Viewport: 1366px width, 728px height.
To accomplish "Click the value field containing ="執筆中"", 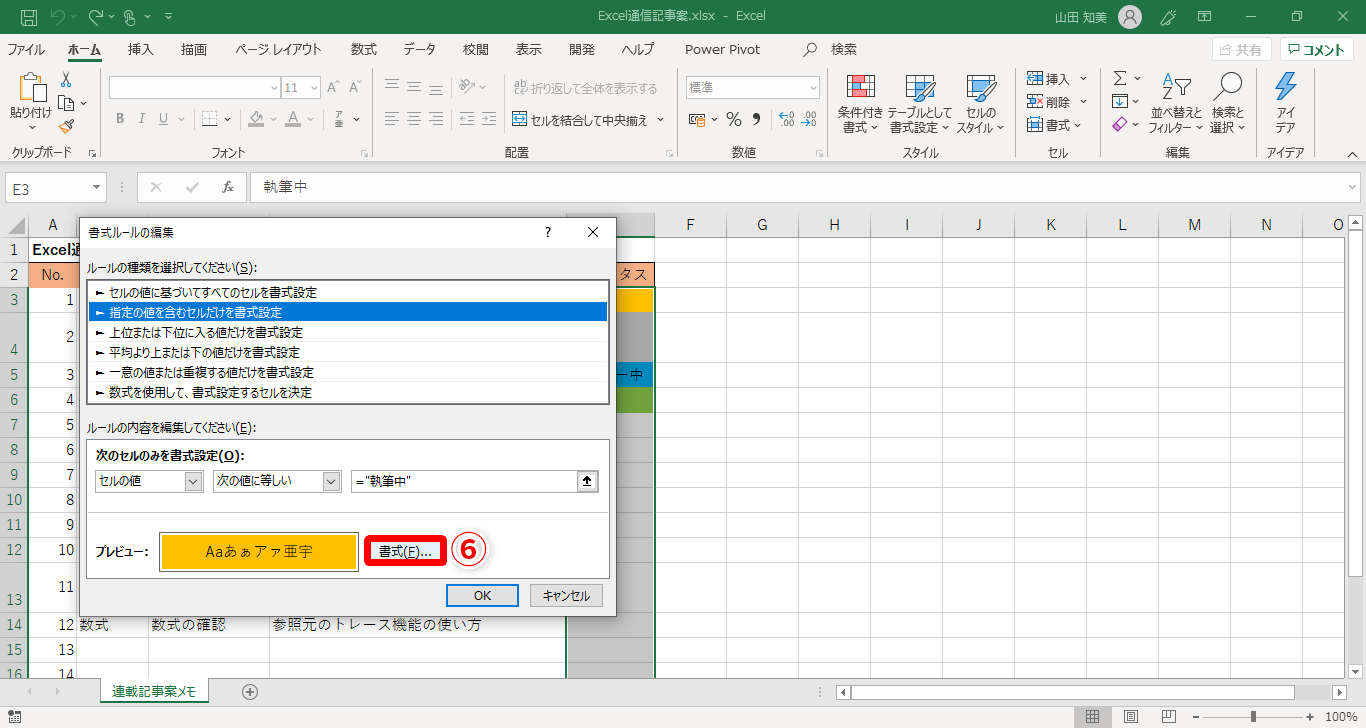I will coord(465,481).
